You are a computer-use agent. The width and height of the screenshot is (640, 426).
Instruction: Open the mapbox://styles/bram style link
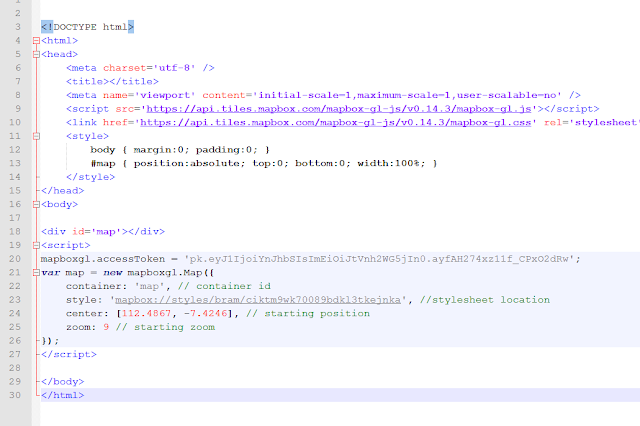point(258,300)
